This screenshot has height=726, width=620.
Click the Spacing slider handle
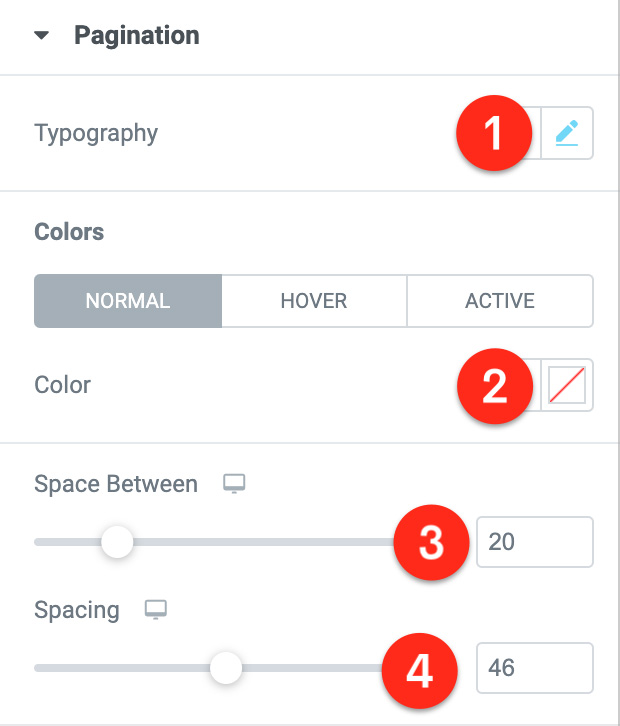226,668
